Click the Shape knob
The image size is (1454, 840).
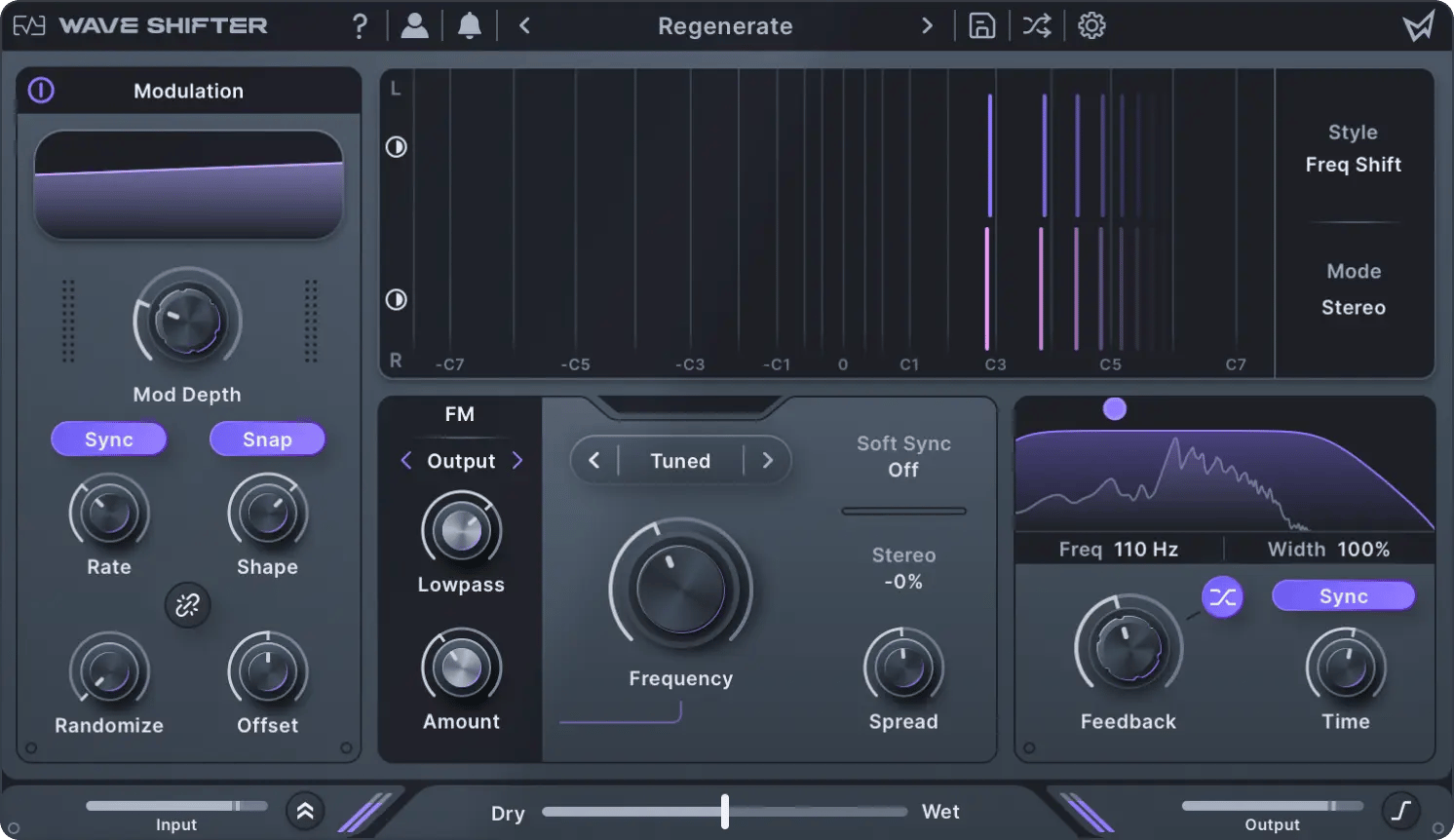tap(267, 514)
